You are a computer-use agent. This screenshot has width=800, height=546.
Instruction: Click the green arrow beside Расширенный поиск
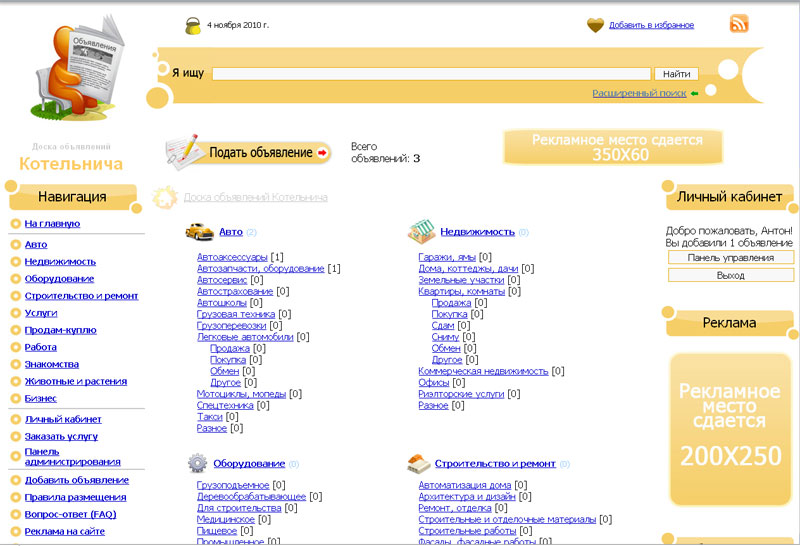point(694,93)
